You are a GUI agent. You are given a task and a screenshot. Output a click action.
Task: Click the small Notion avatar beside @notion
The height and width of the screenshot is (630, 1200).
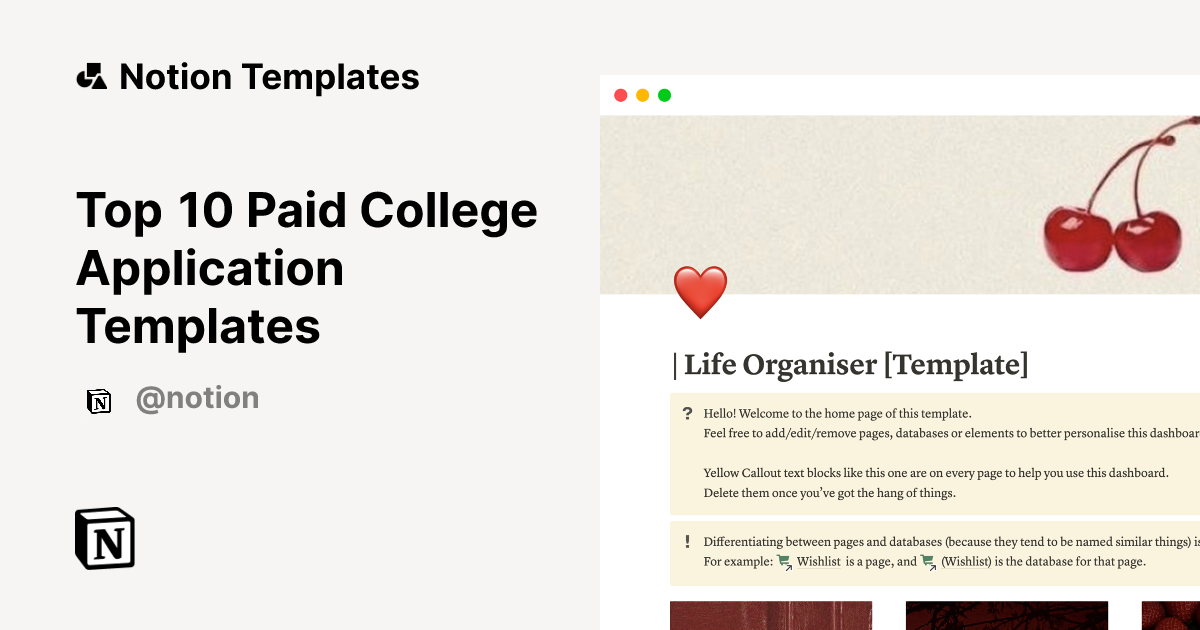pyautogui.click(x=100, y=401)
